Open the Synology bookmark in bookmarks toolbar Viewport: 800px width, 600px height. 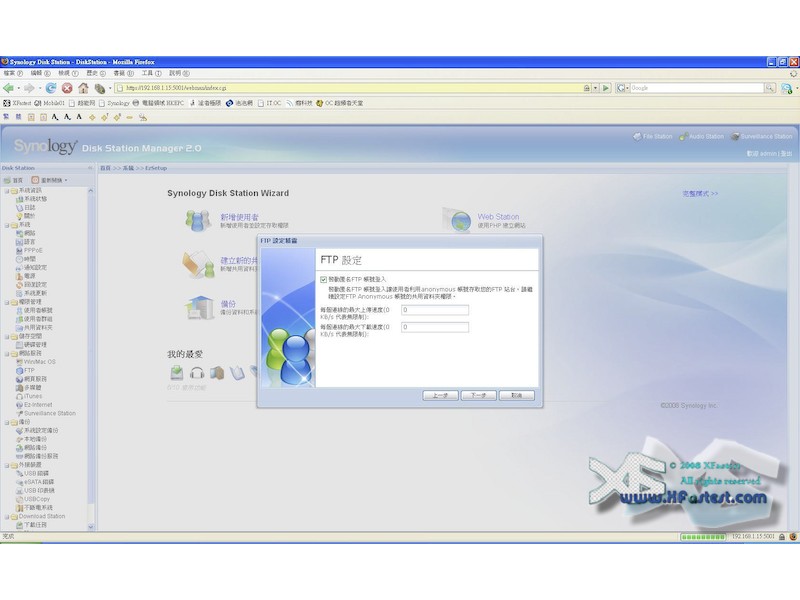click(114, 103)
